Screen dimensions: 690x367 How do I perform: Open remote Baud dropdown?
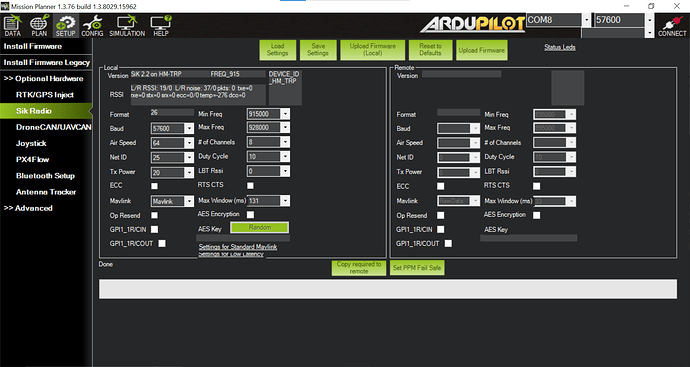[458, 128]
